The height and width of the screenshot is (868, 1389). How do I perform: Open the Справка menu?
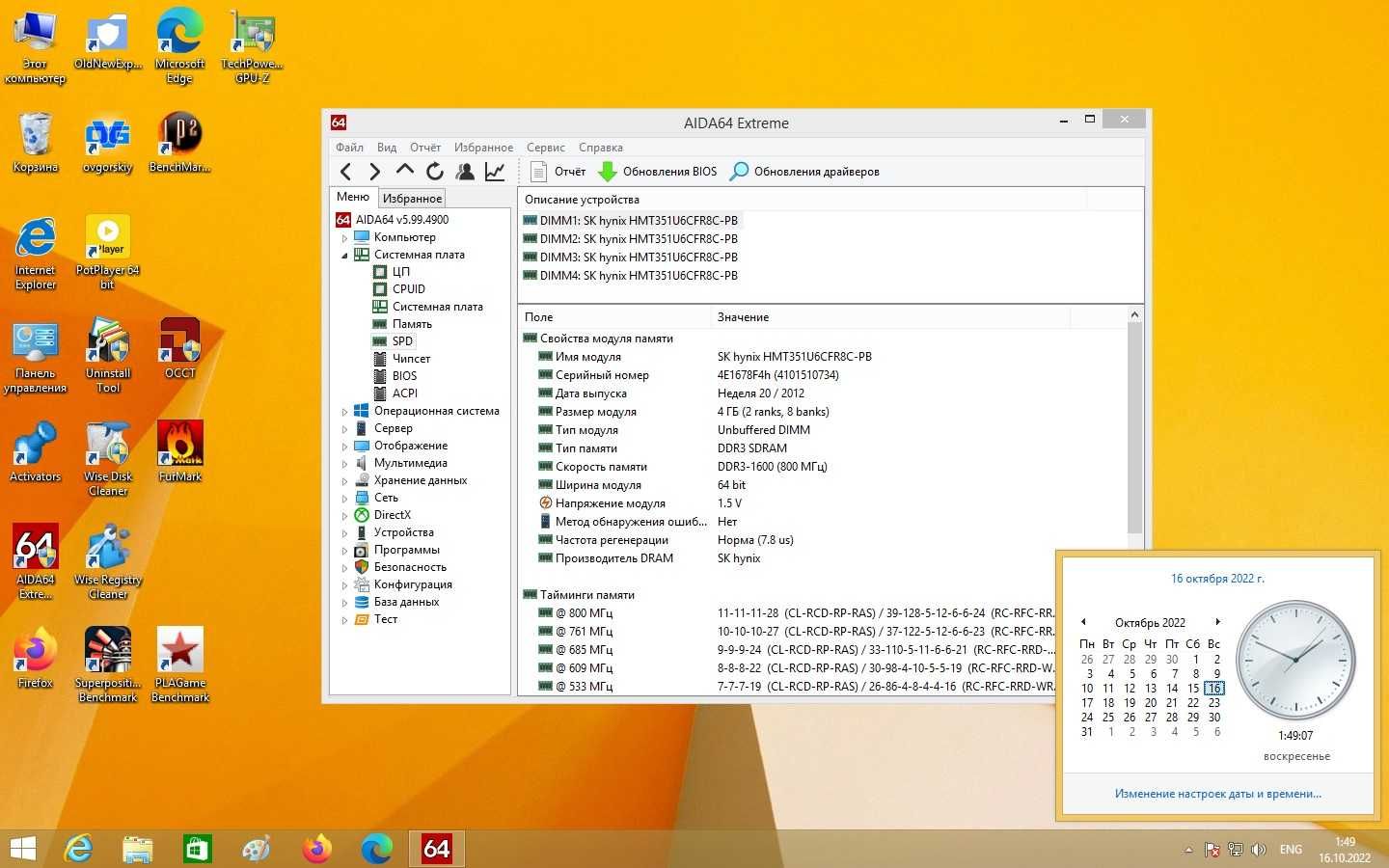point(601,148)
